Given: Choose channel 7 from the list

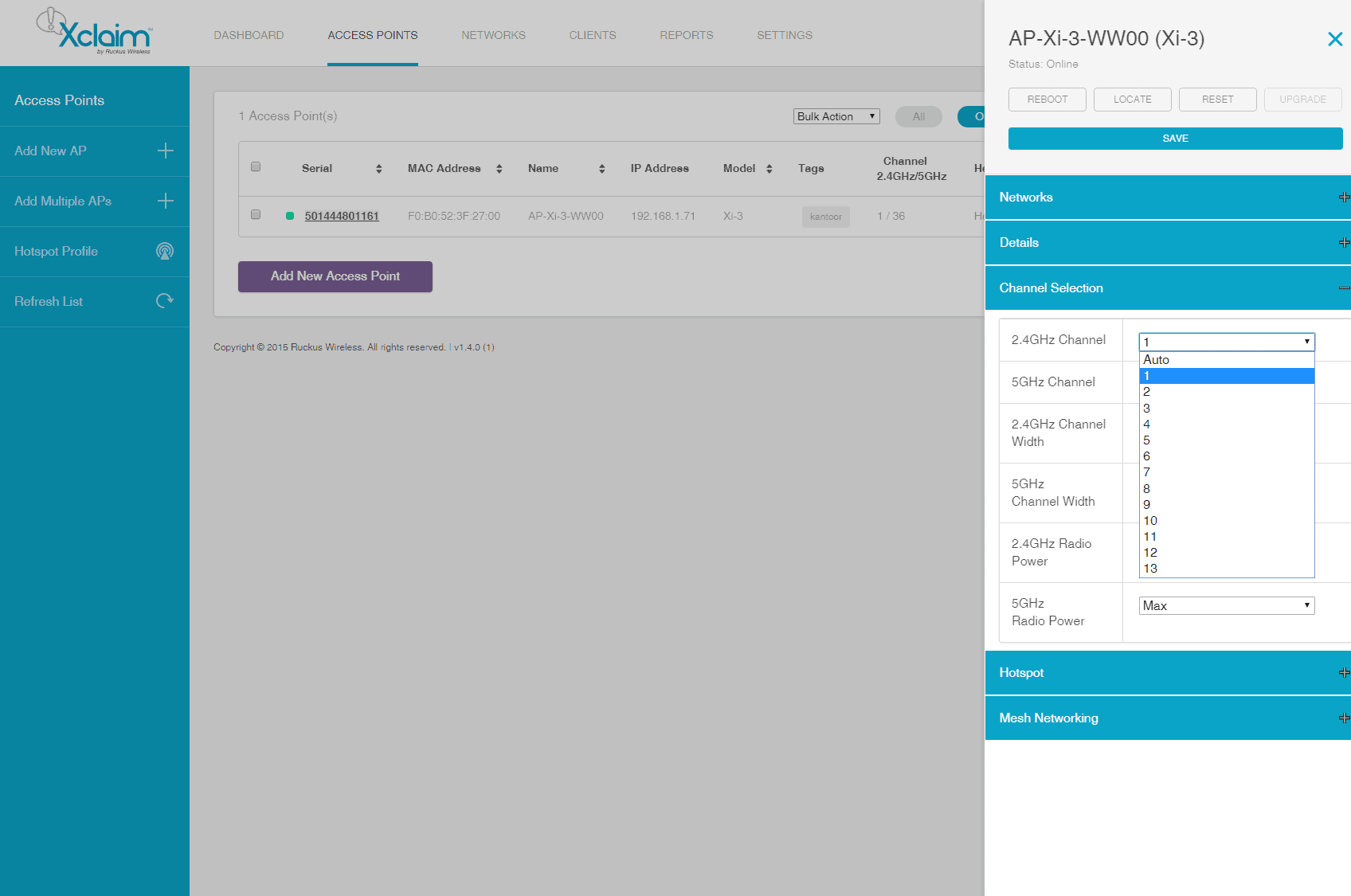Looking at the screenshot, I should [1227, 472].
